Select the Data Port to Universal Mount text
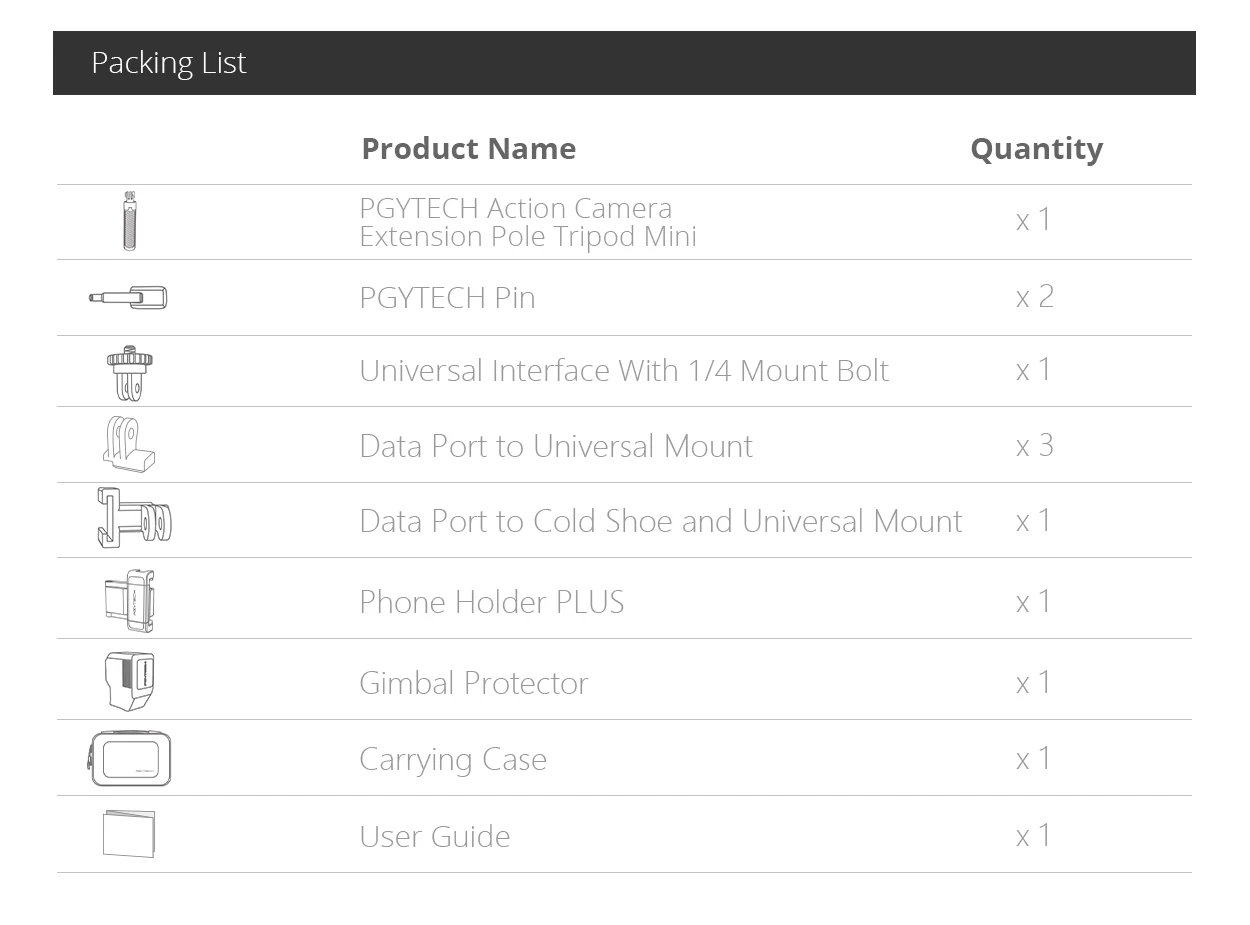Screen dimensions: 1250x925 (x=556, y=445)
